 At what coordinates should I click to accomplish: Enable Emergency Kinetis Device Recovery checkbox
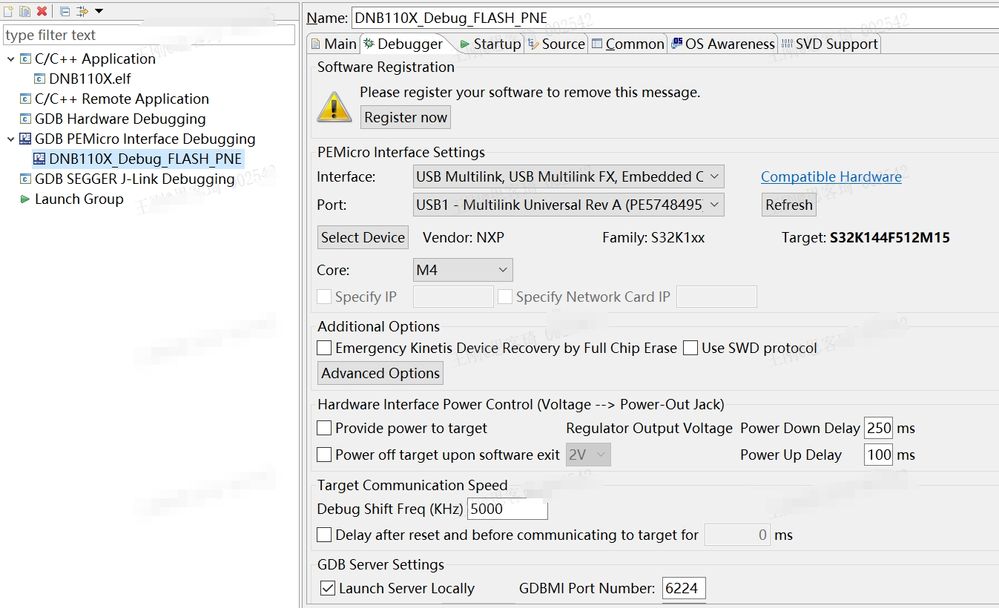click(x=324, y=348)
